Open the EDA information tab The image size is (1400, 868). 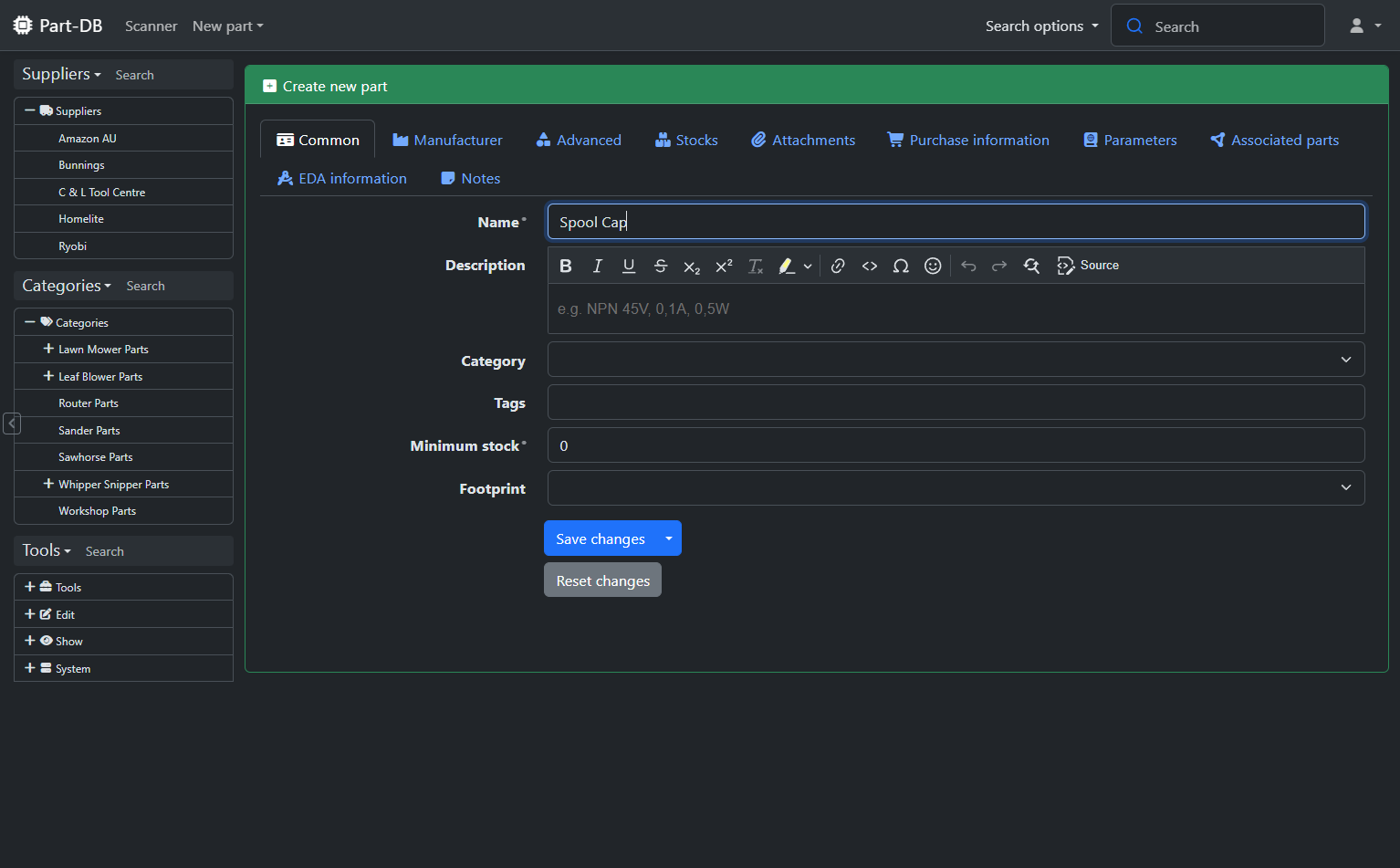pyautogui.click(x=342, y=178)
